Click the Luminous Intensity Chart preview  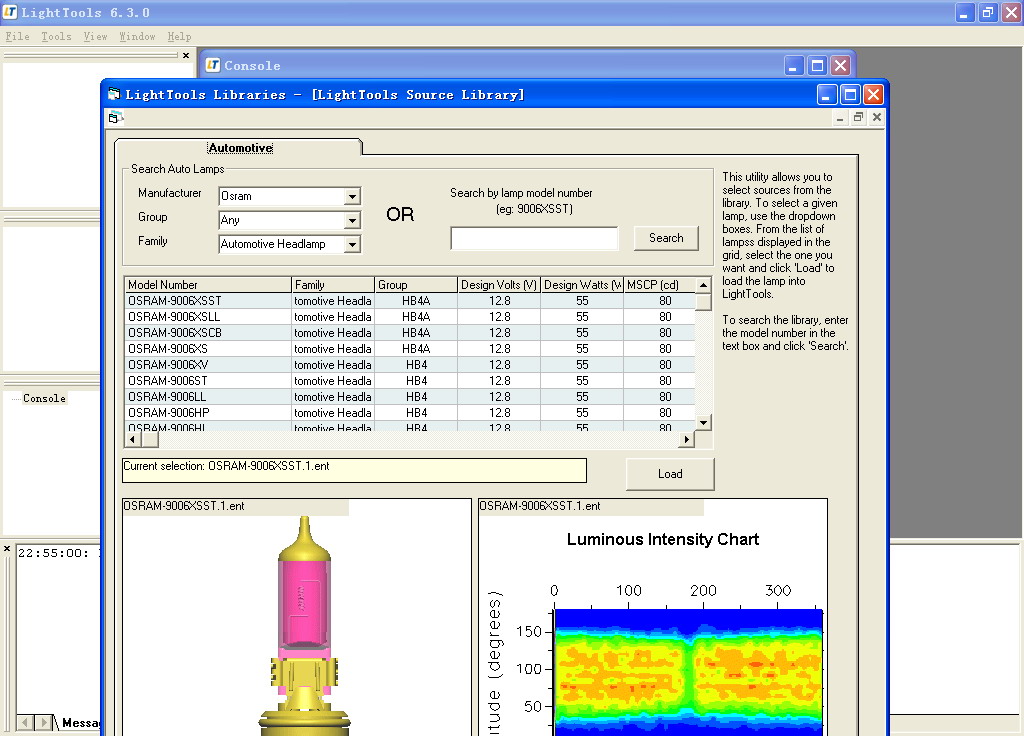pyautogui.click(x=653, y=617)
